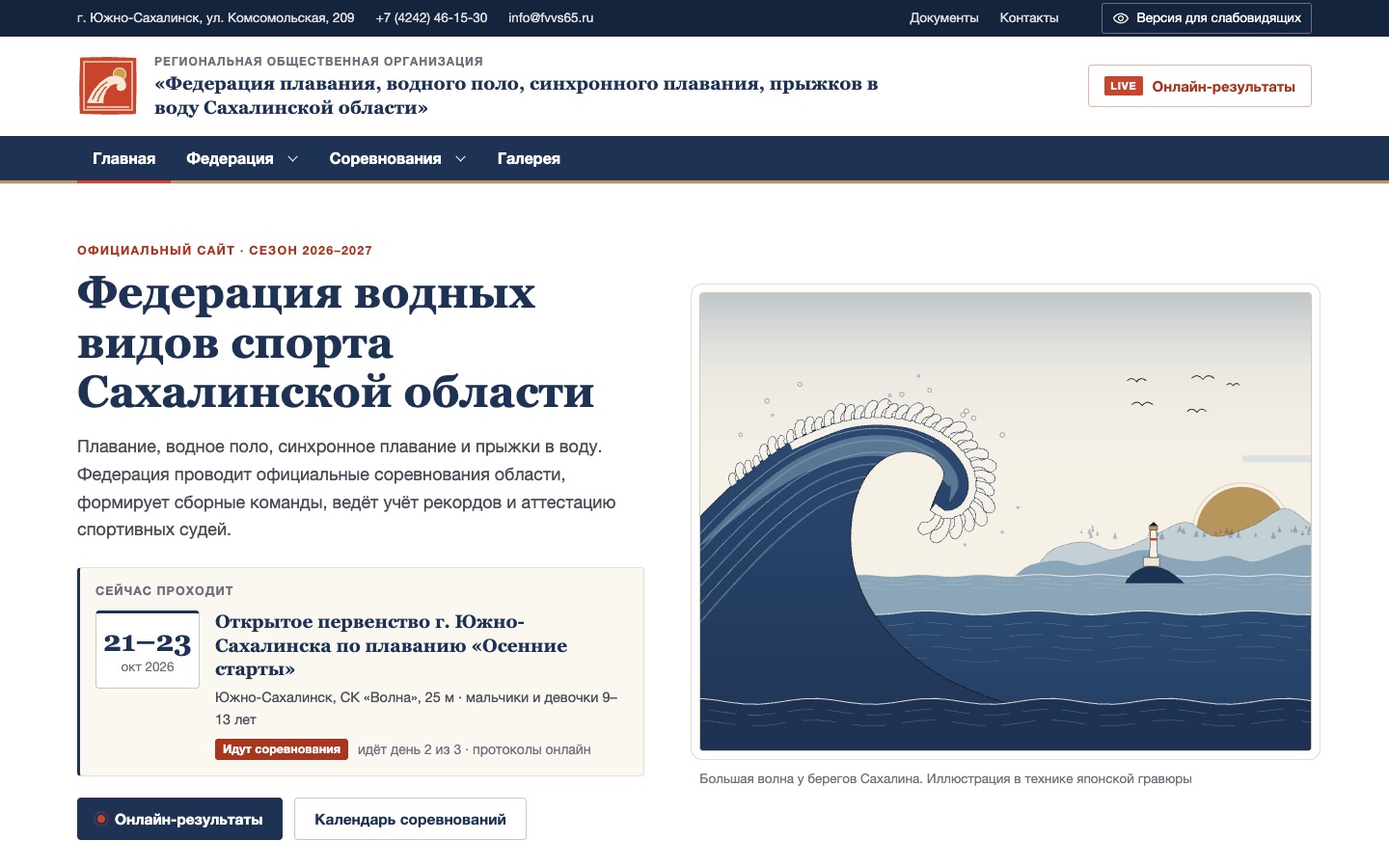Enable Версия для слабовидящих

(1206, 18)
